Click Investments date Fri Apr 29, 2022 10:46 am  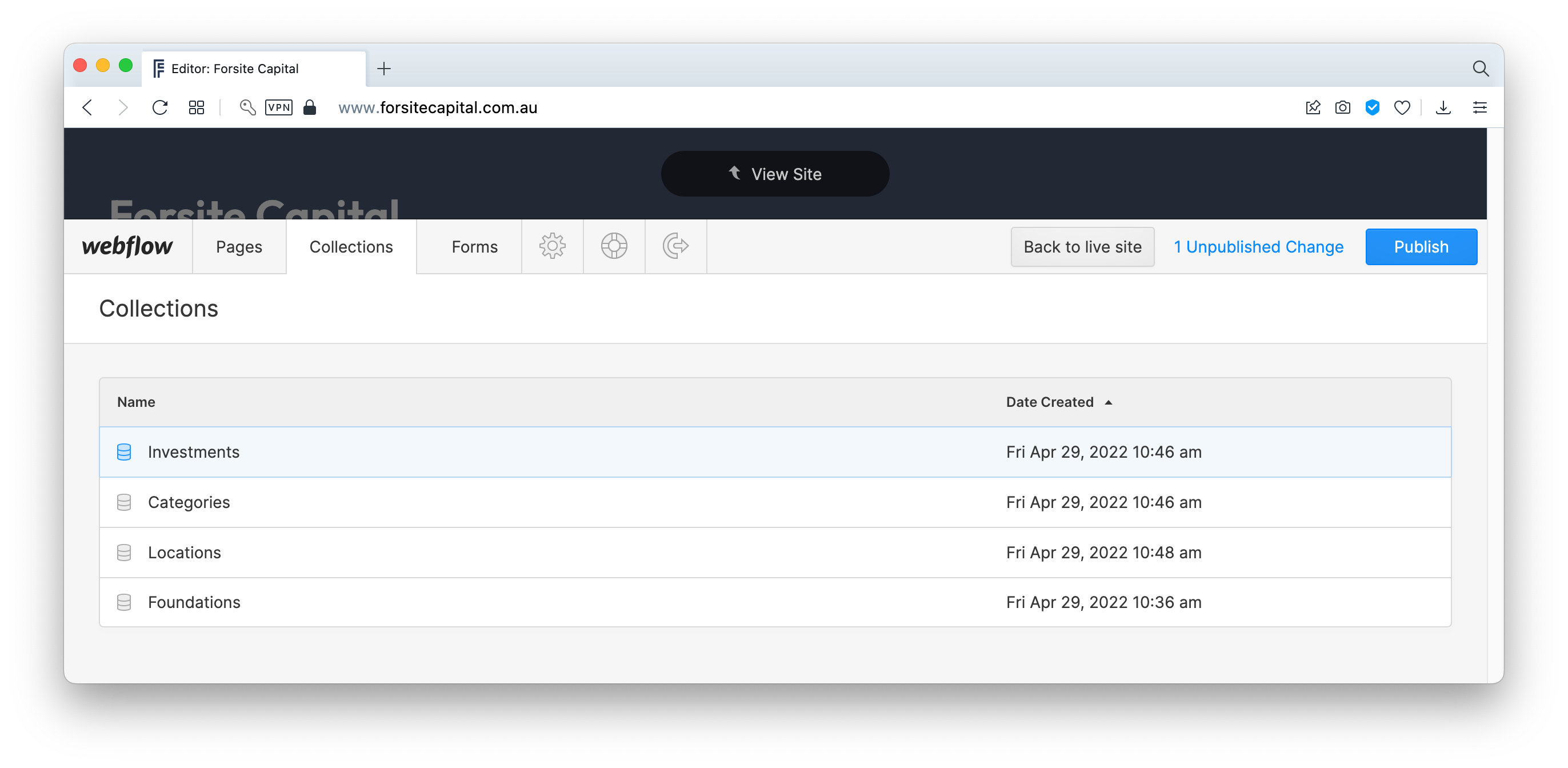[x=1103, y=451]
